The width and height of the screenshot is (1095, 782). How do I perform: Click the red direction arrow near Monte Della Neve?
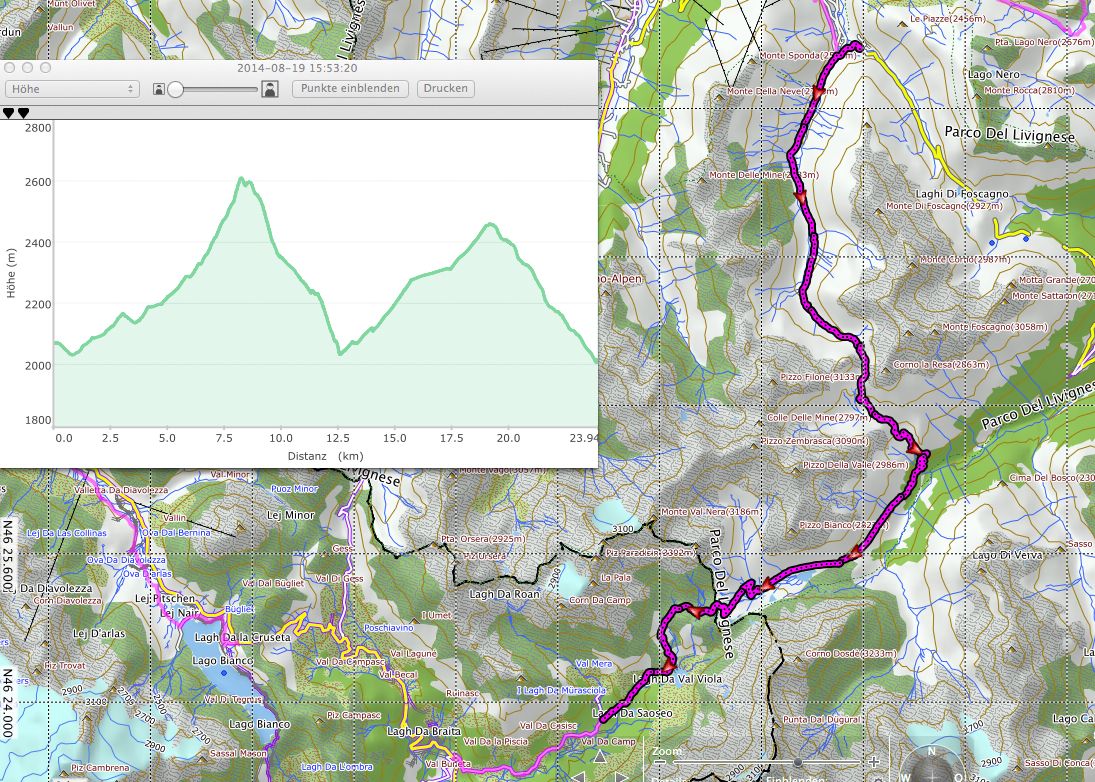[x=818, y=93]
